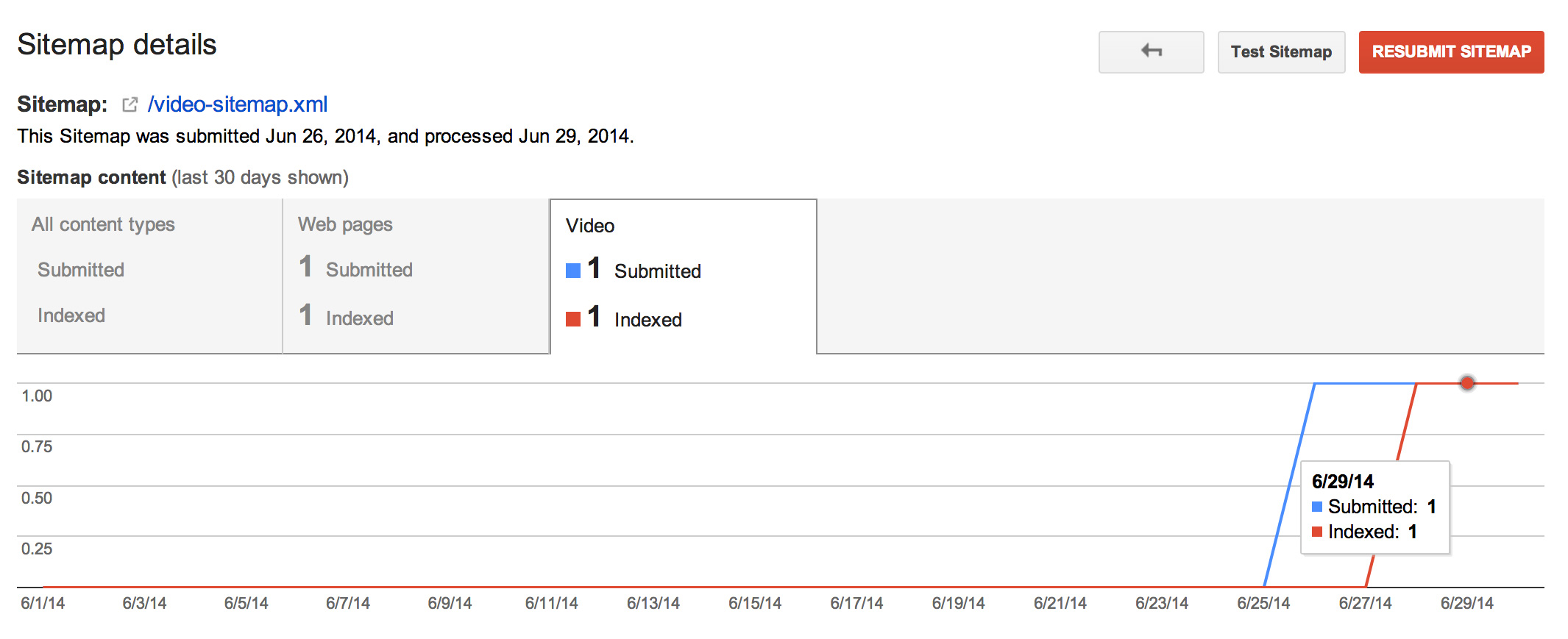Click the 1.00 y-axis label
Screen dimensions: 1568x639
coord(37,396)
